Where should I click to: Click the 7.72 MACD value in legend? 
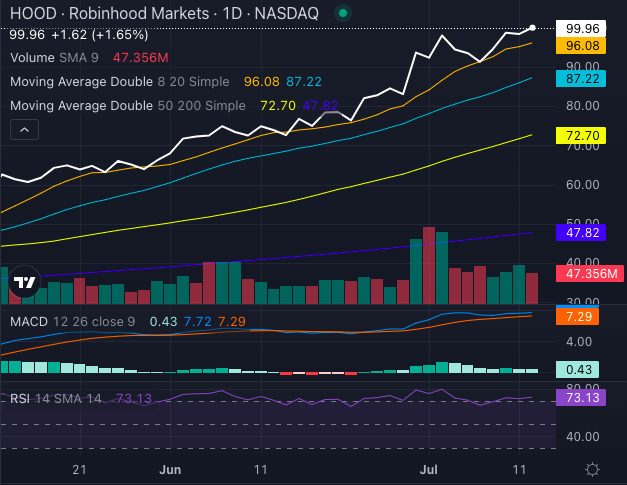click(198, 321)
